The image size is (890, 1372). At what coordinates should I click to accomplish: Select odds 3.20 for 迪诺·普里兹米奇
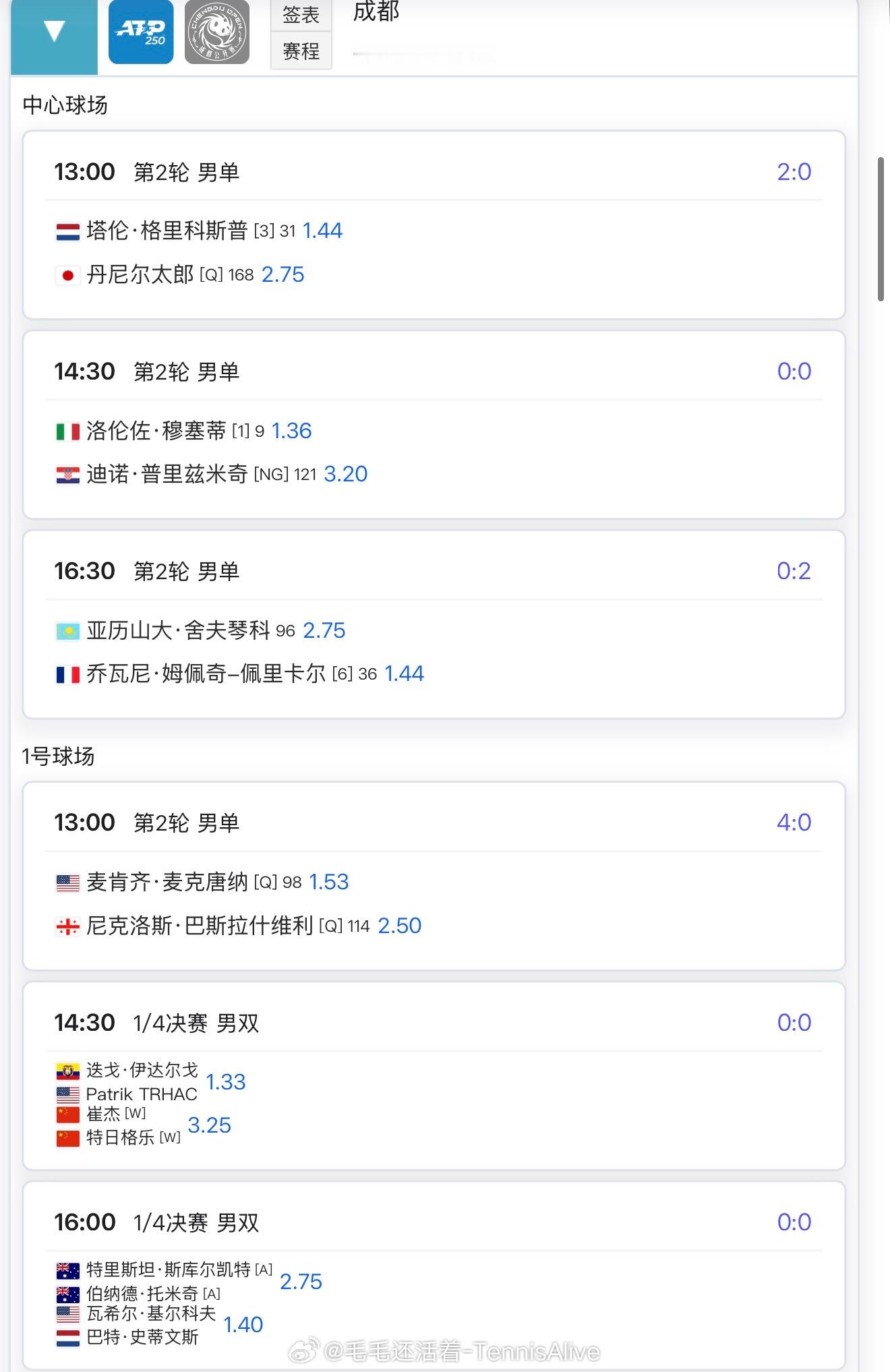point(345,474)
